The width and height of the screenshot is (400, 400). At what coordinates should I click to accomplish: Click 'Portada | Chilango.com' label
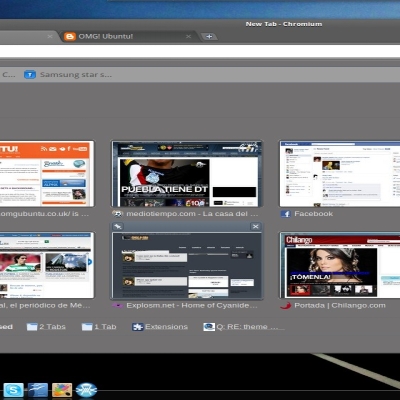[x=340, y=305]
